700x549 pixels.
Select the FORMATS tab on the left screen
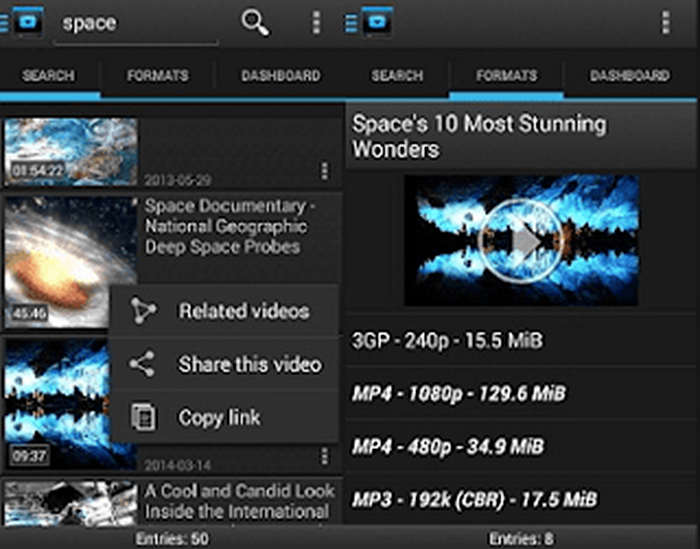pos(158,75)
